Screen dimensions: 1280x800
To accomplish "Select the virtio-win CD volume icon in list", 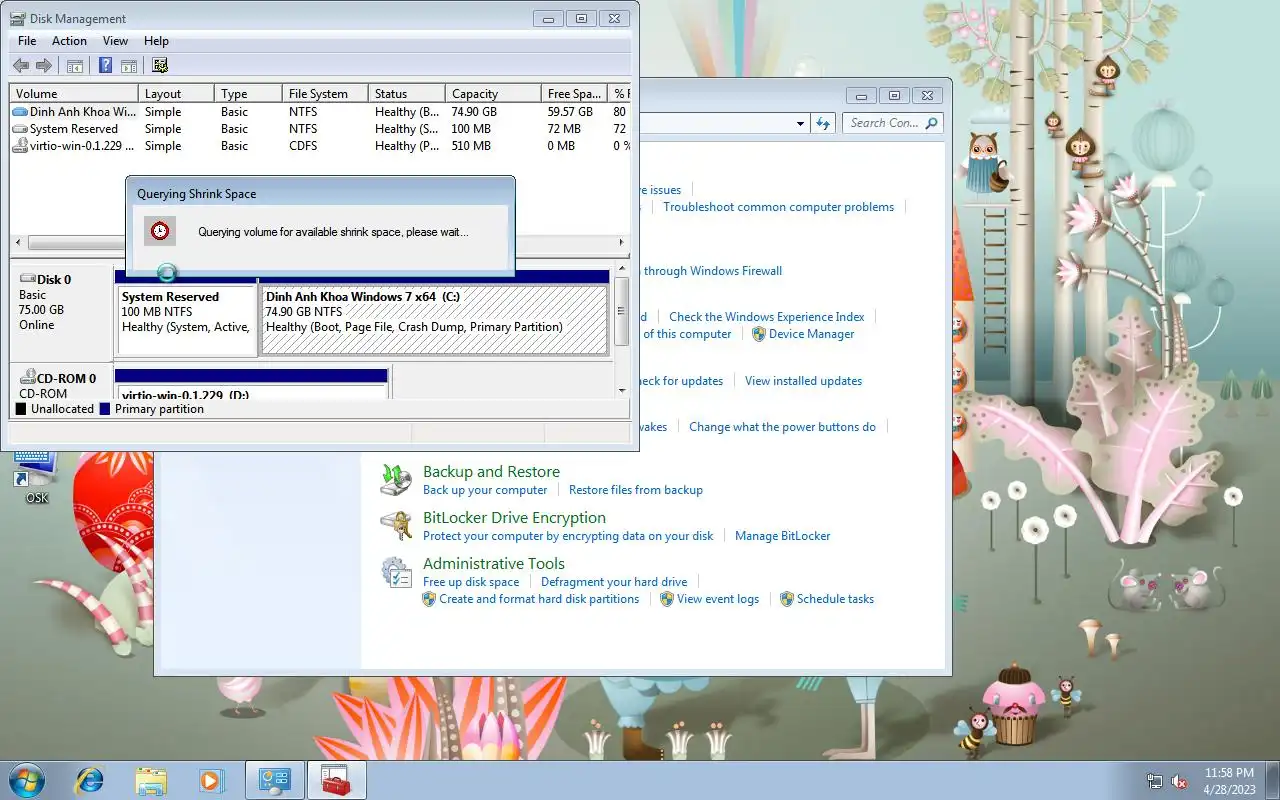I will click(20, 146).
